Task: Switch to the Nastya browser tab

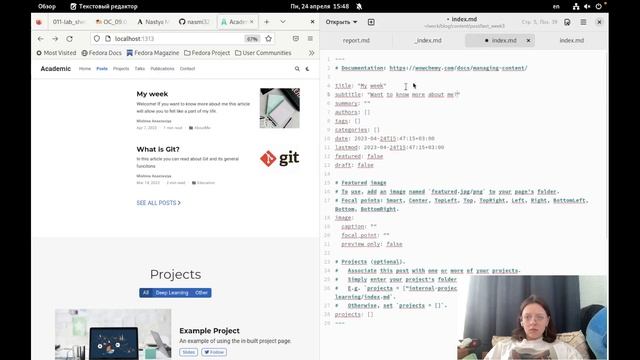Action: click(153, 22)
